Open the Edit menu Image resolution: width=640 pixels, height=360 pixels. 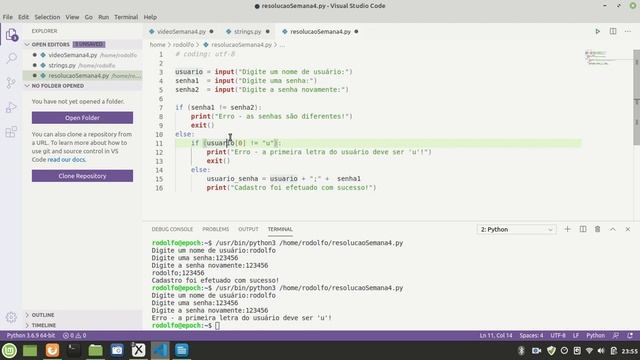pyautogui.click(x=23, y=17)
